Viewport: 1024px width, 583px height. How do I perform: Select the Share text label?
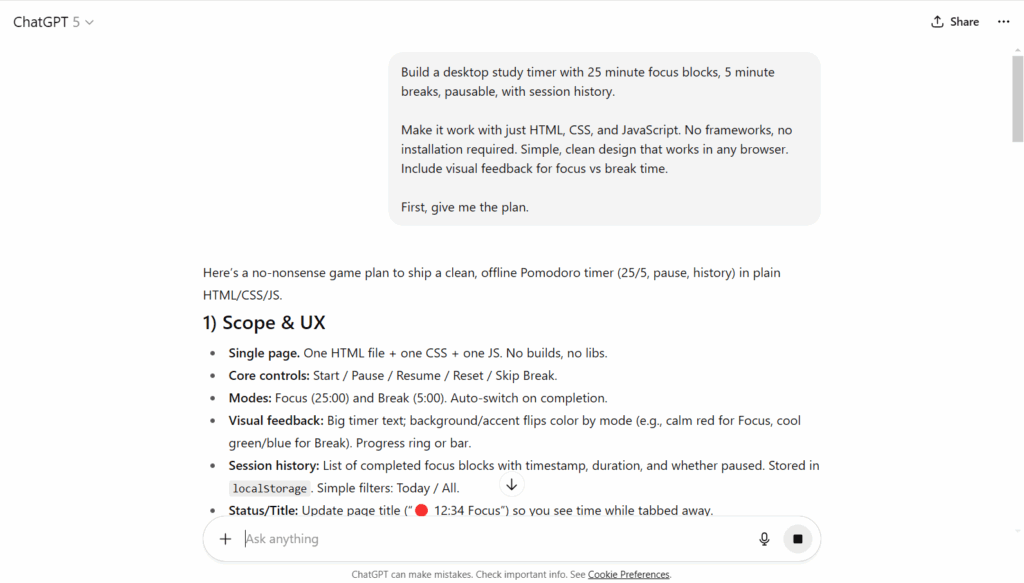964,22
